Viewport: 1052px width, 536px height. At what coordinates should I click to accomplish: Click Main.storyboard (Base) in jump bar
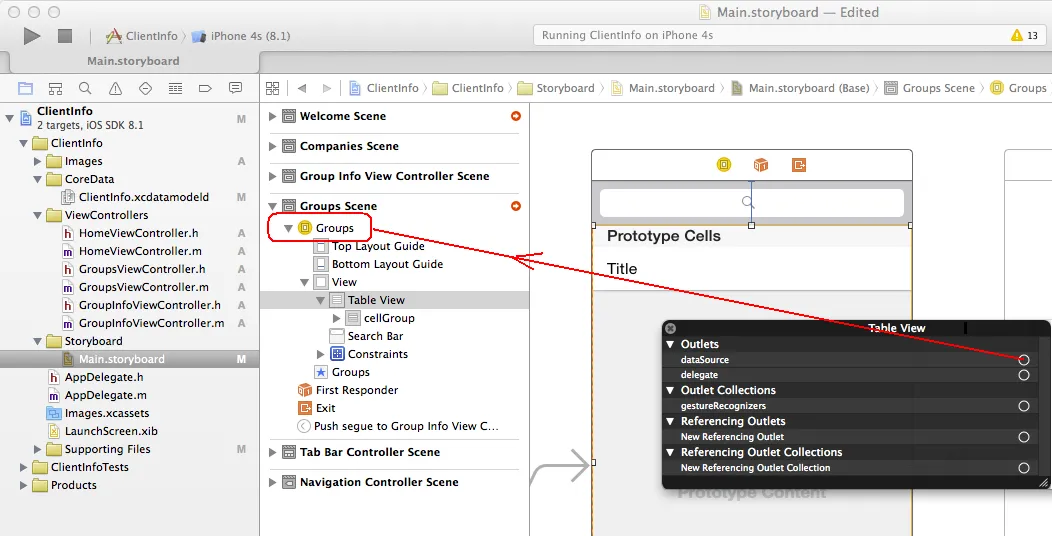(x=800, y=88)
